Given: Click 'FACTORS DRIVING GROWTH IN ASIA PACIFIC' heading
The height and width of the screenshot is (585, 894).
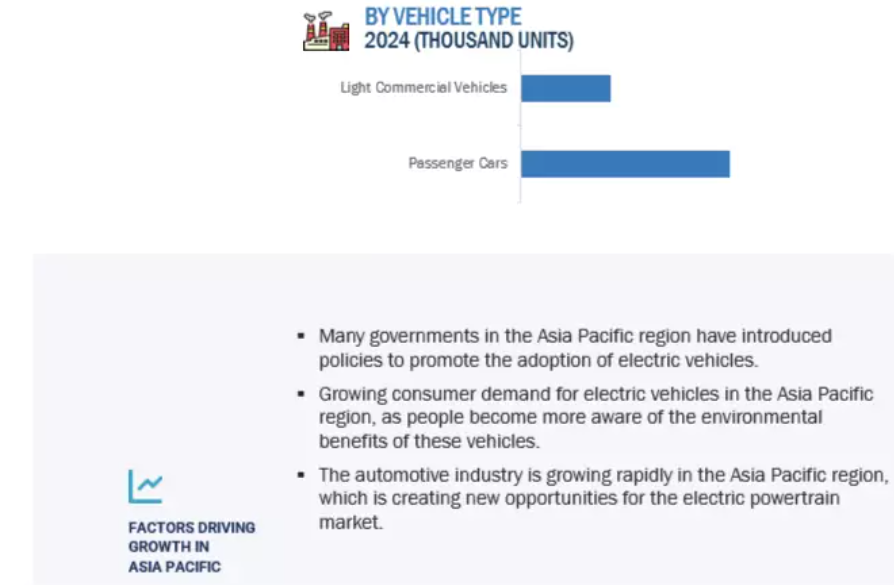Looking at the screenshot, I should [x=192, y=547].
